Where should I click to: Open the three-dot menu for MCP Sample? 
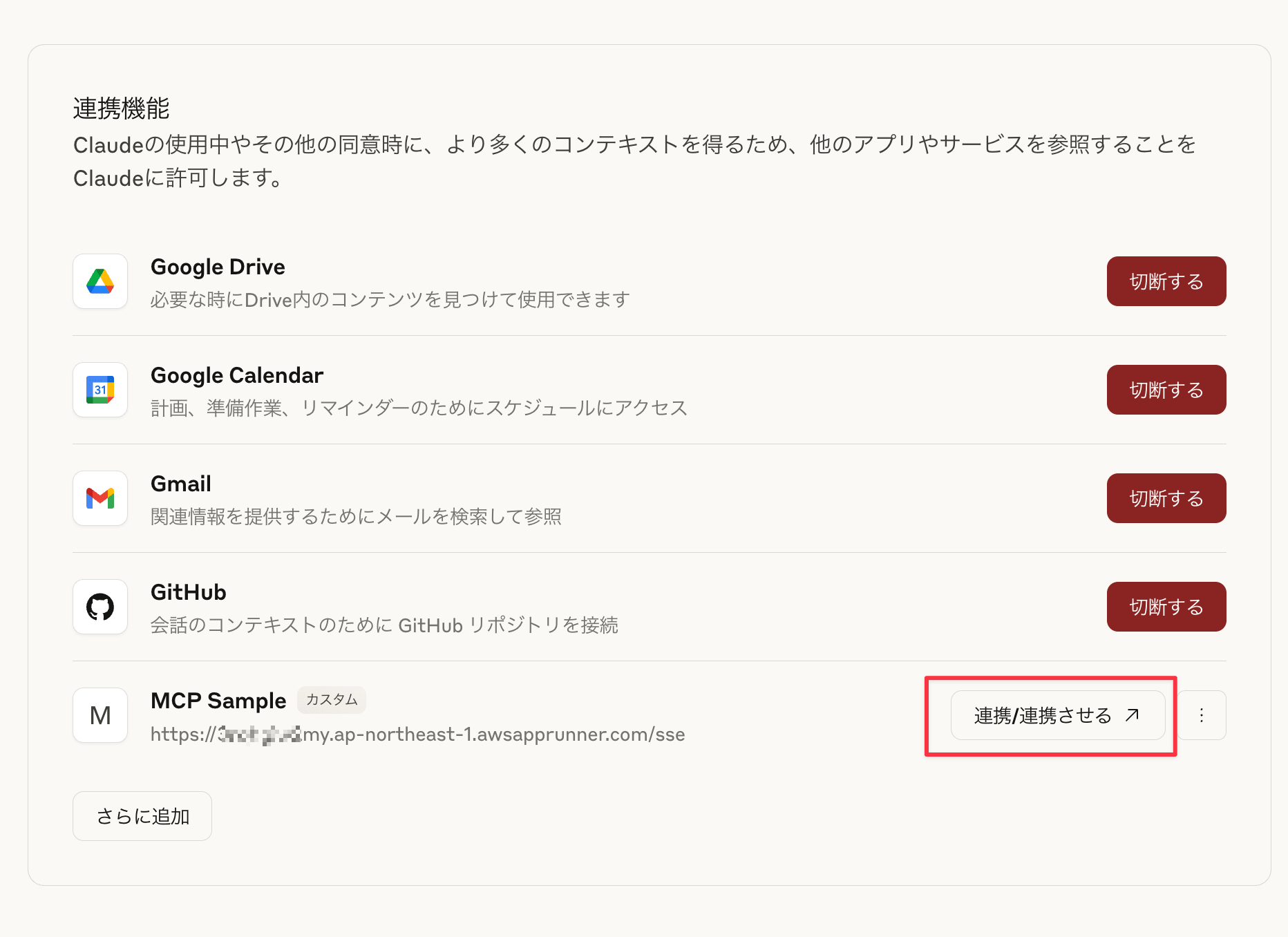tap(1202, 715)
